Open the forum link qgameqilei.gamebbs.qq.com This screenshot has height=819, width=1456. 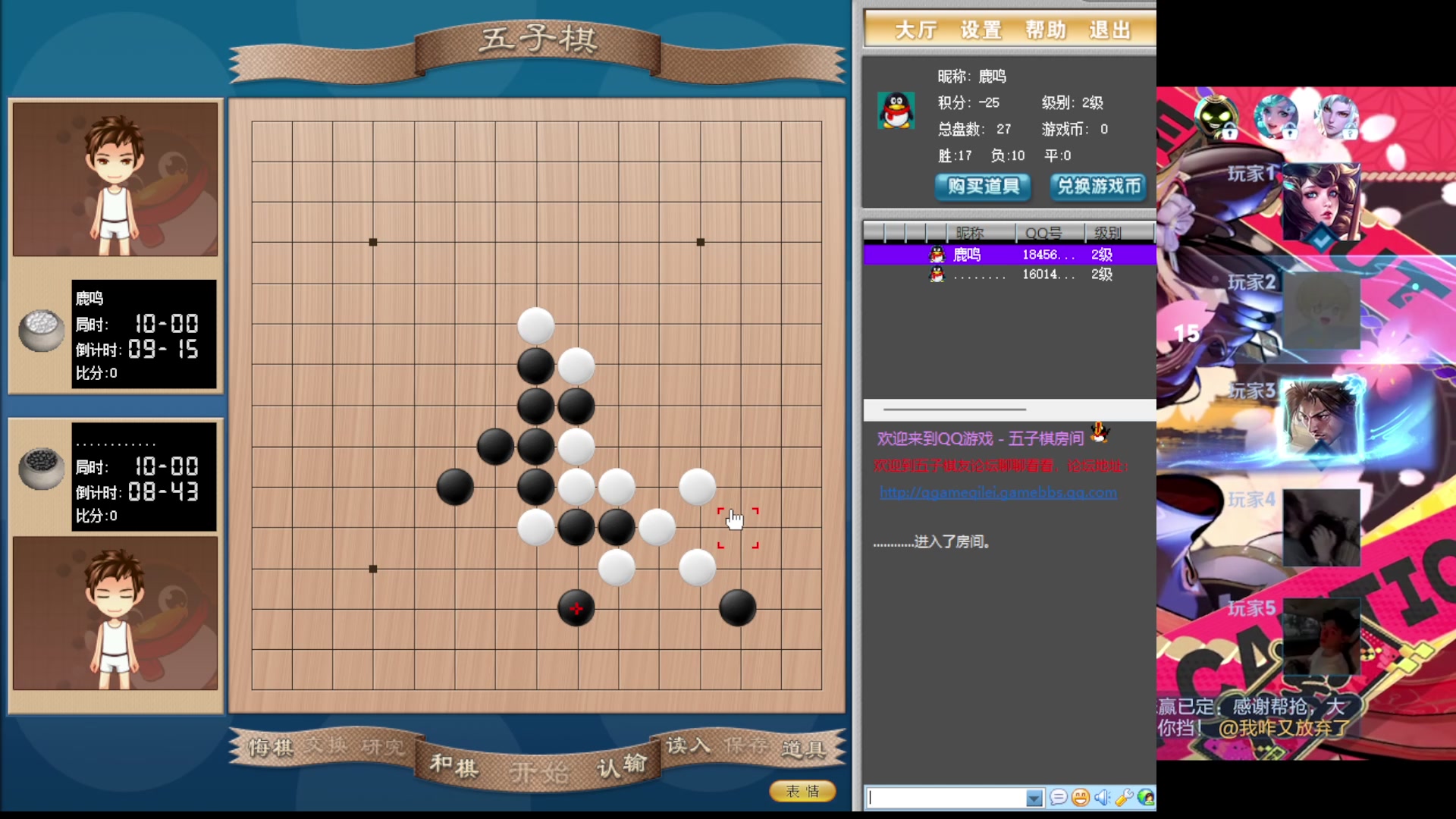coord(998,493)
